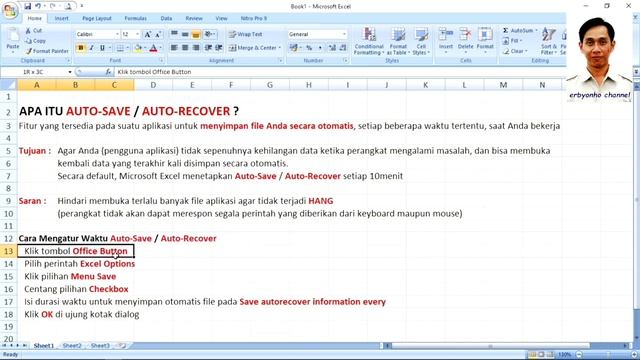640x360 pixels.
Task: Click Clear button in Editing group
Action: point(515,51)
